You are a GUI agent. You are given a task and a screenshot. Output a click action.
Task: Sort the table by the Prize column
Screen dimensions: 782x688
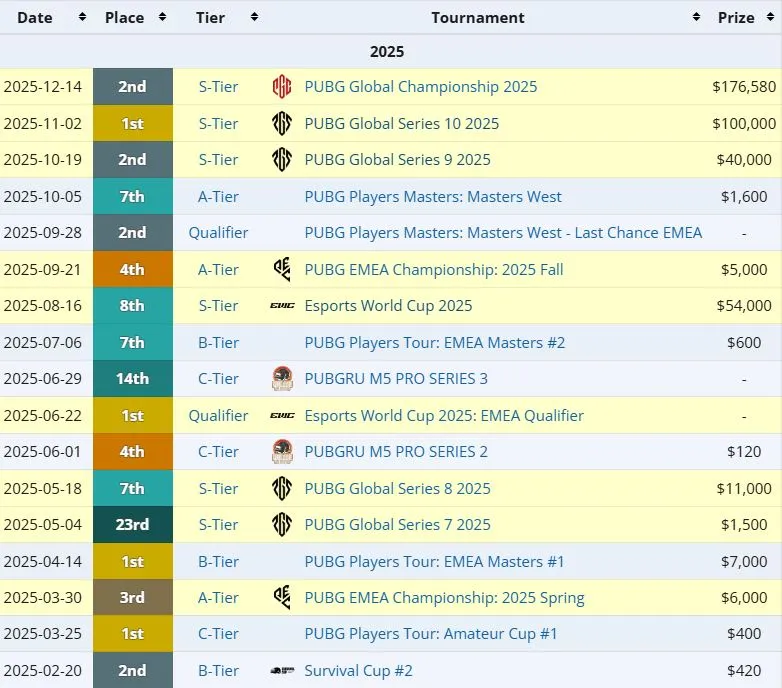tap(771, 17)
